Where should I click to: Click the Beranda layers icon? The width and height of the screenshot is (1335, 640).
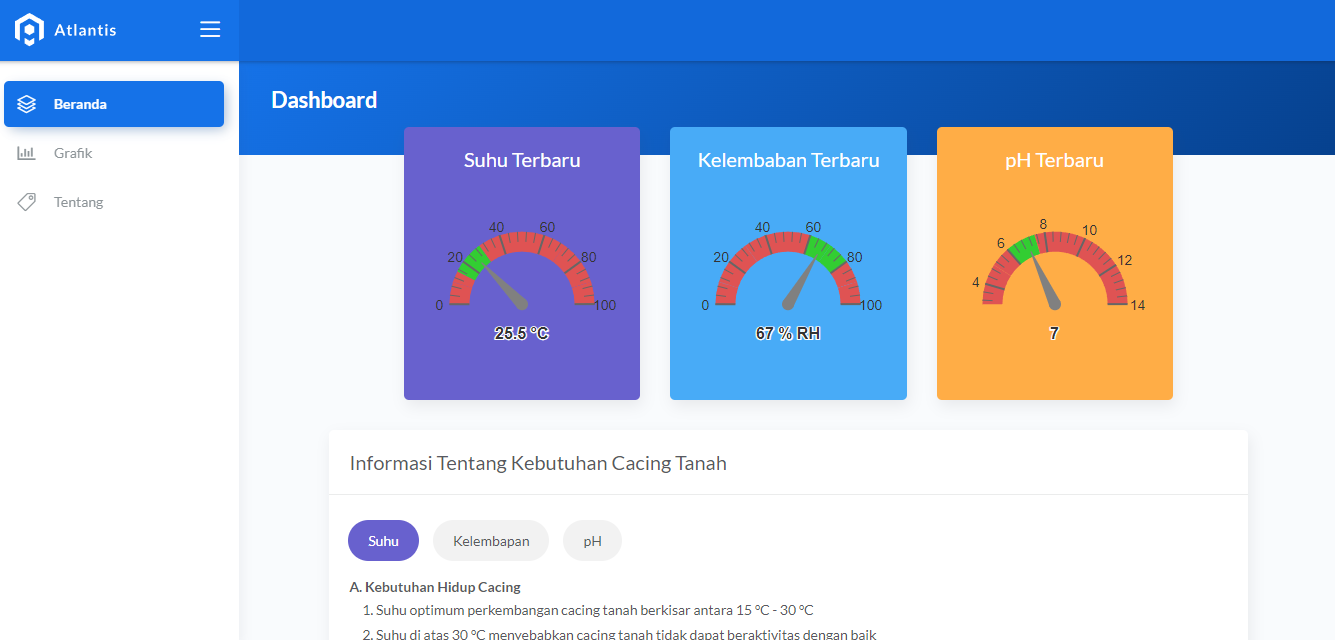tap(27, 104)
